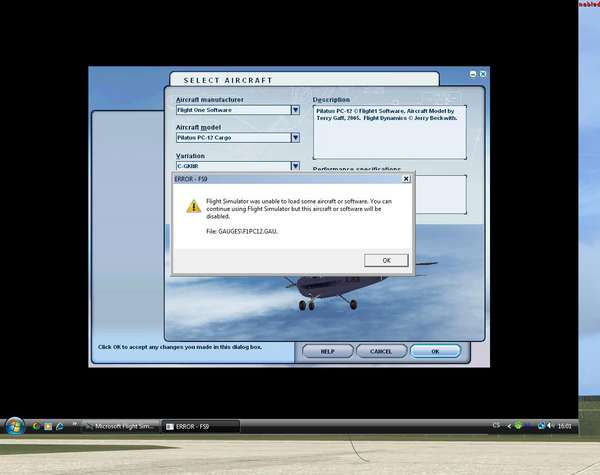Viewport: 600px width, 475px height.
Task: Click the C-GKBR variation field
Action: point(233,166)
